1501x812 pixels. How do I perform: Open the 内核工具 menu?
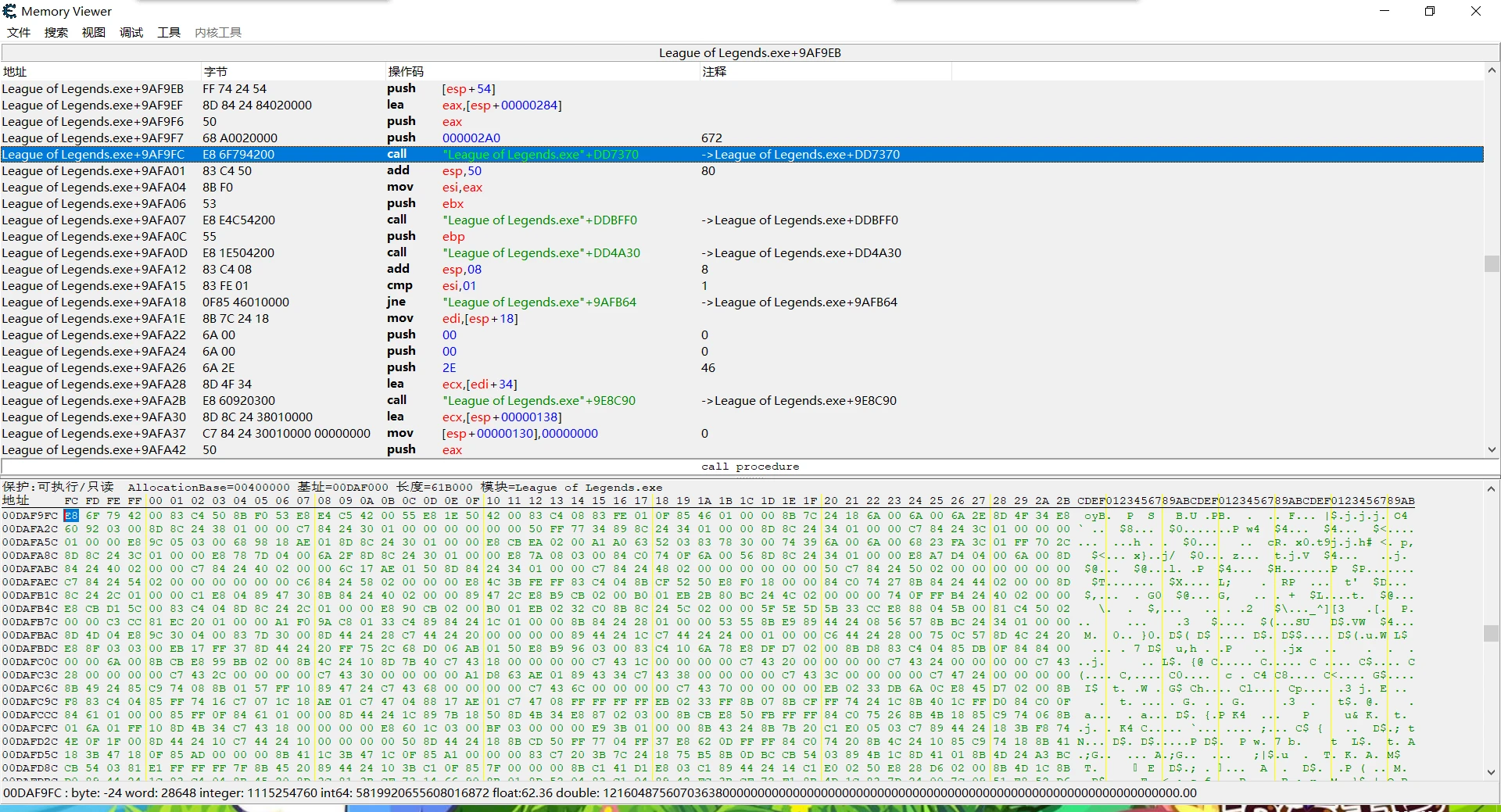click(218, 32)
